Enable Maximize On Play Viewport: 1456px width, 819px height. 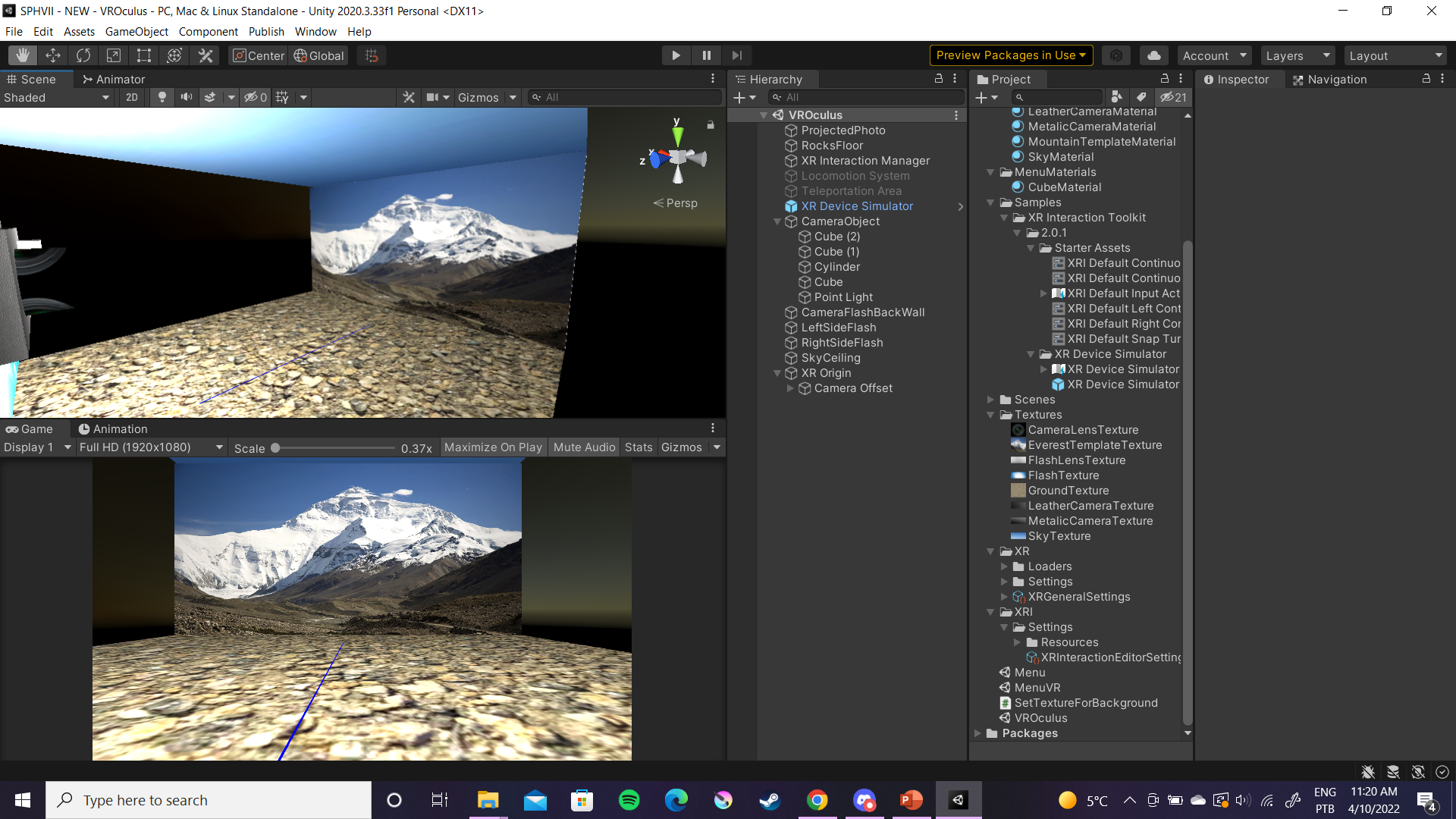pos(493,447)
